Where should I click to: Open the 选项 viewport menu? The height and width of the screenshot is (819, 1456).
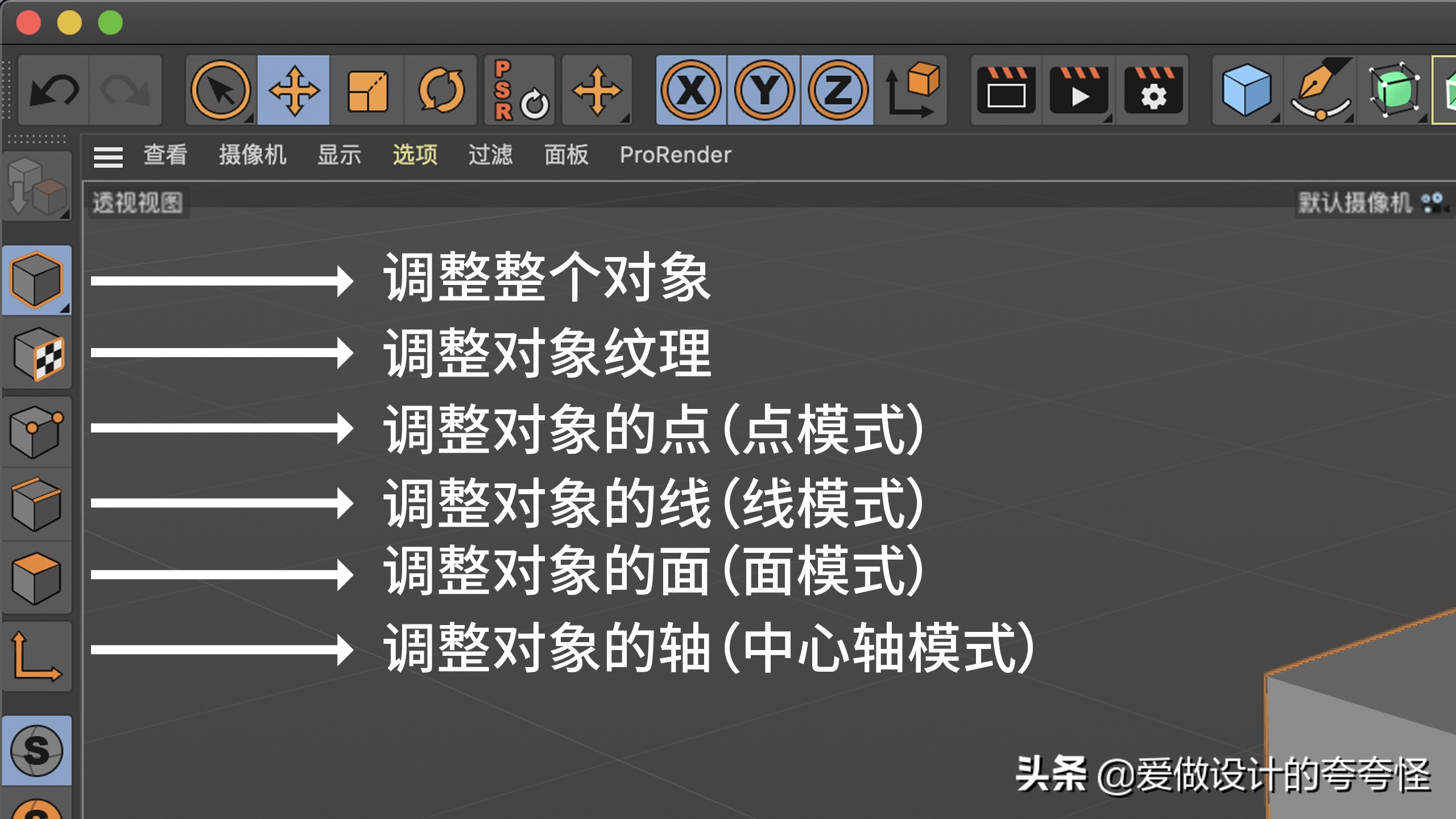point(414,155)
